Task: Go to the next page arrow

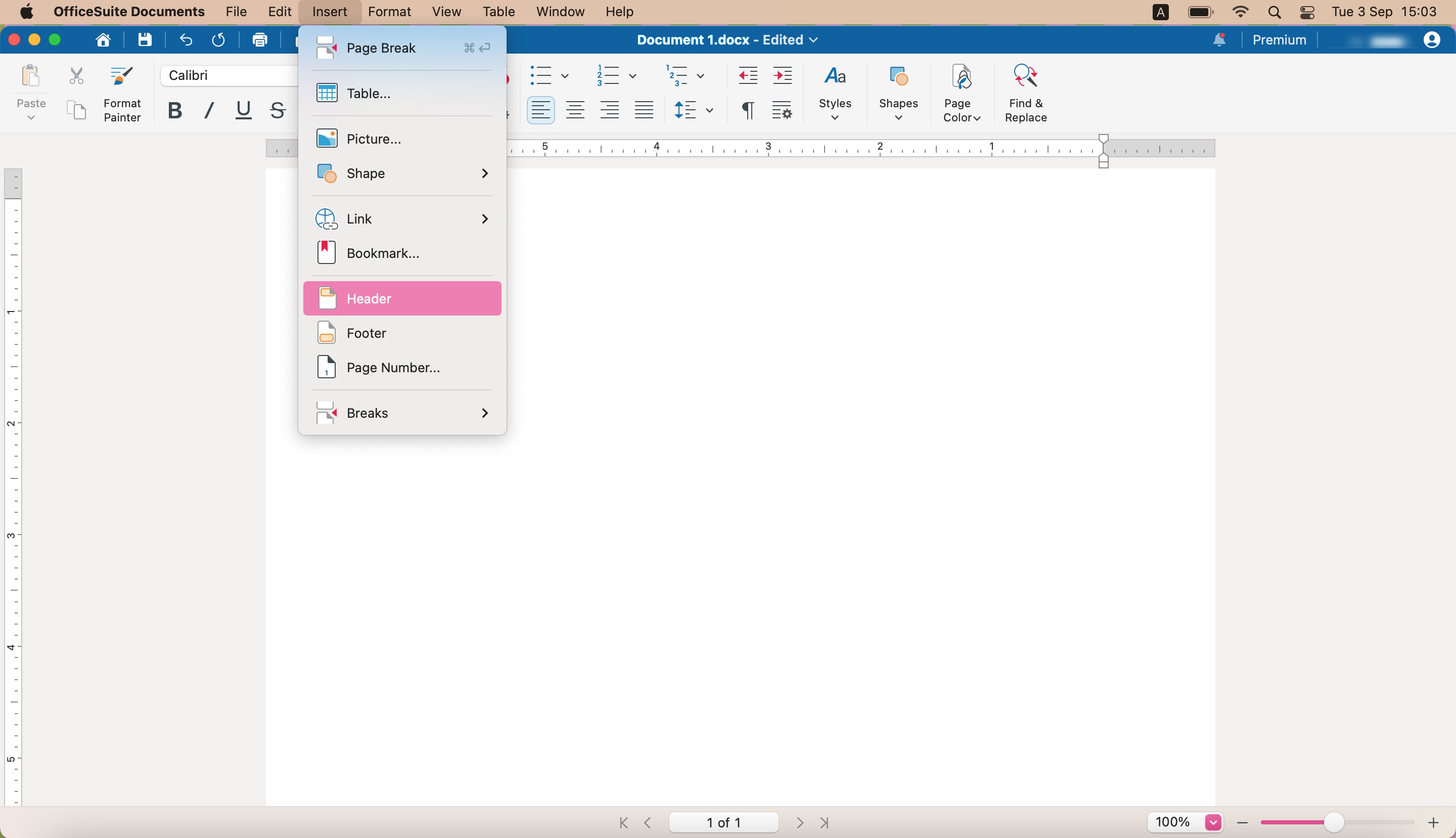Action: tap(800, 822)
